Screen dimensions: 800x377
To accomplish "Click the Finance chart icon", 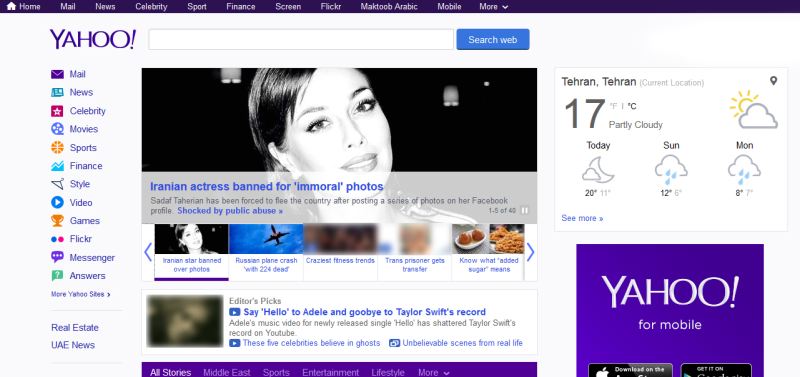I will (x=57, y=166).
